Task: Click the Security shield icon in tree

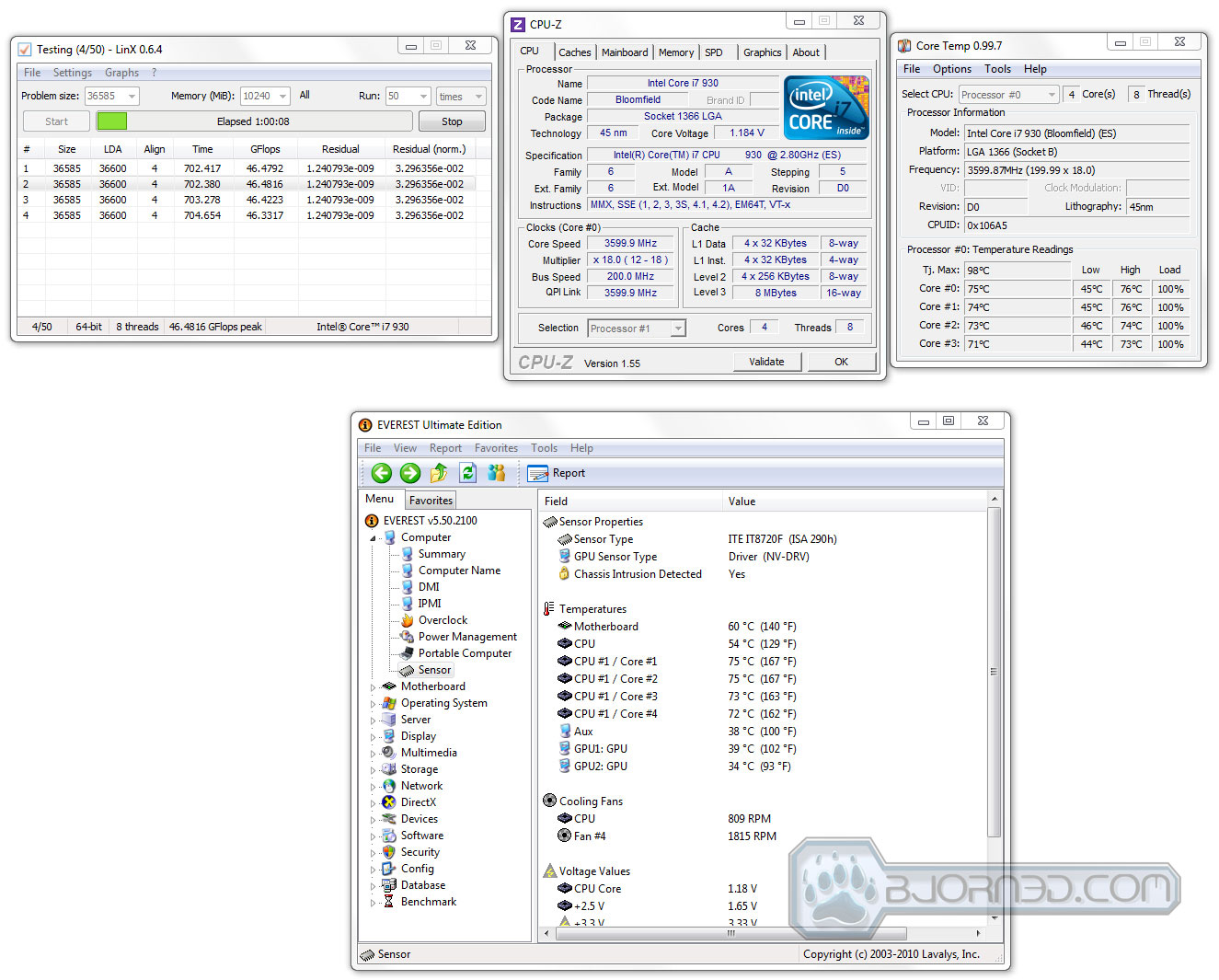Action: tap(389, 852)
